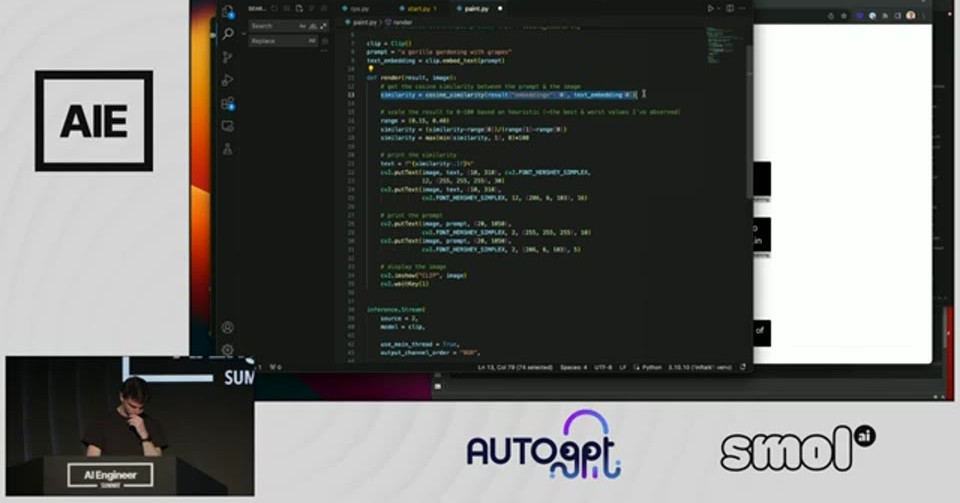Open the editor More Actions ellipsis menu

click(x=743, y=9)
